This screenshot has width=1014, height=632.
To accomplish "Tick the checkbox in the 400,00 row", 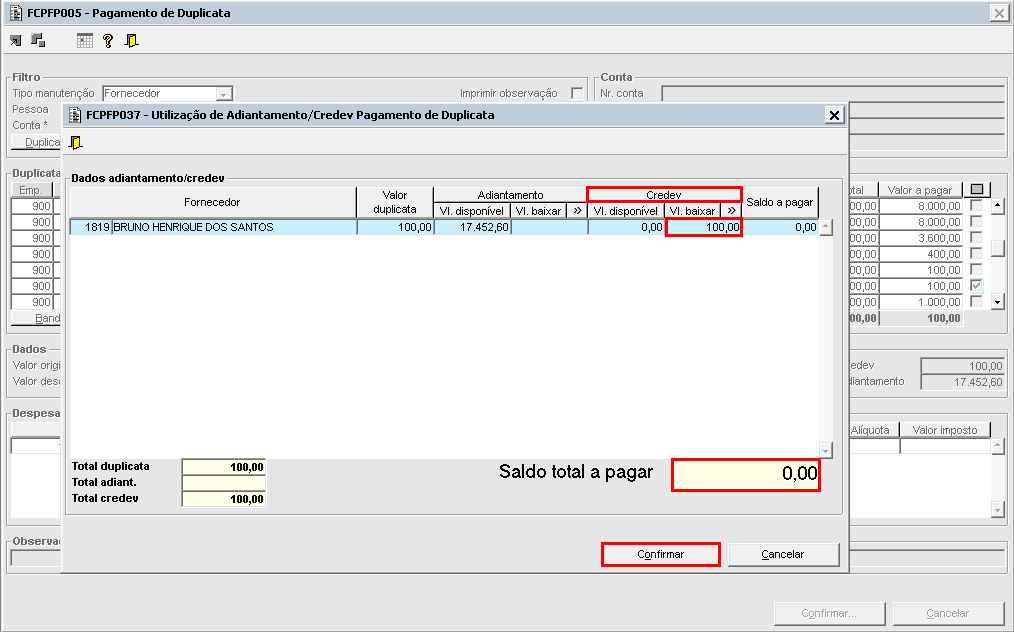I will tap(976, 254).
